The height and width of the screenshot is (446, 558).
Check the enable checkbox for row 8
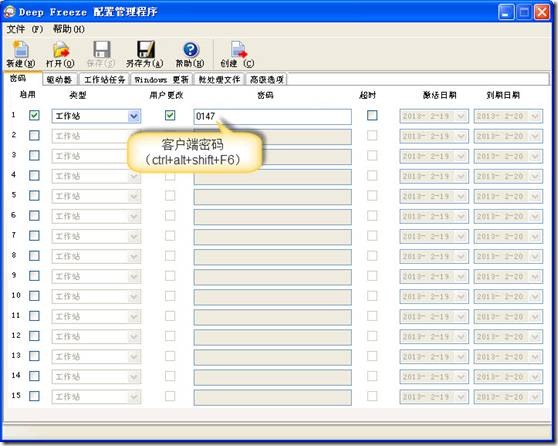(x=34, y=256)
